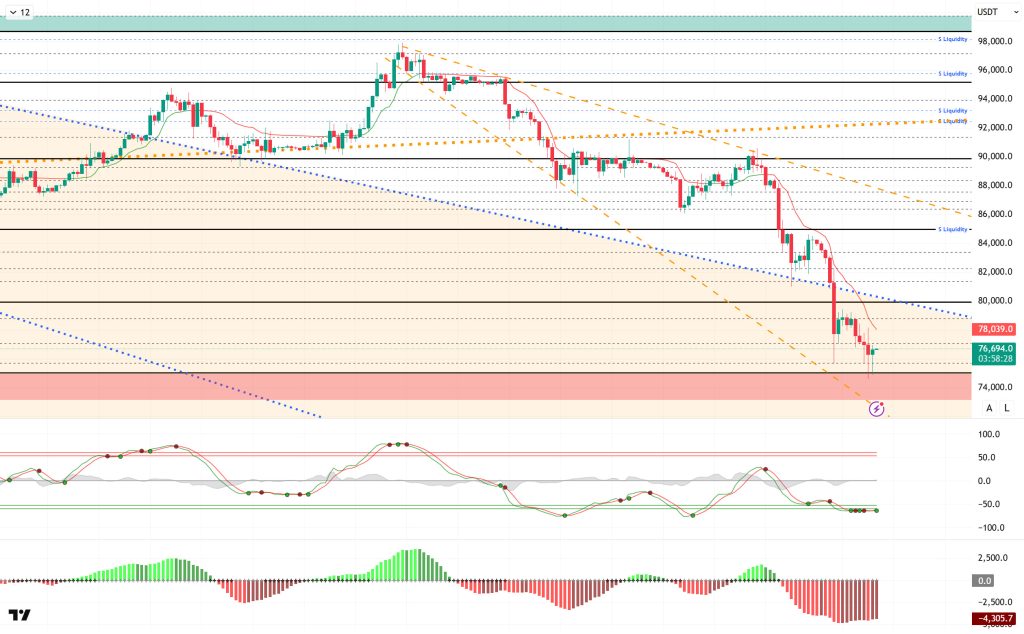
Task: Click the -4,305.7 histogram value label
Action: click(996, 618)
